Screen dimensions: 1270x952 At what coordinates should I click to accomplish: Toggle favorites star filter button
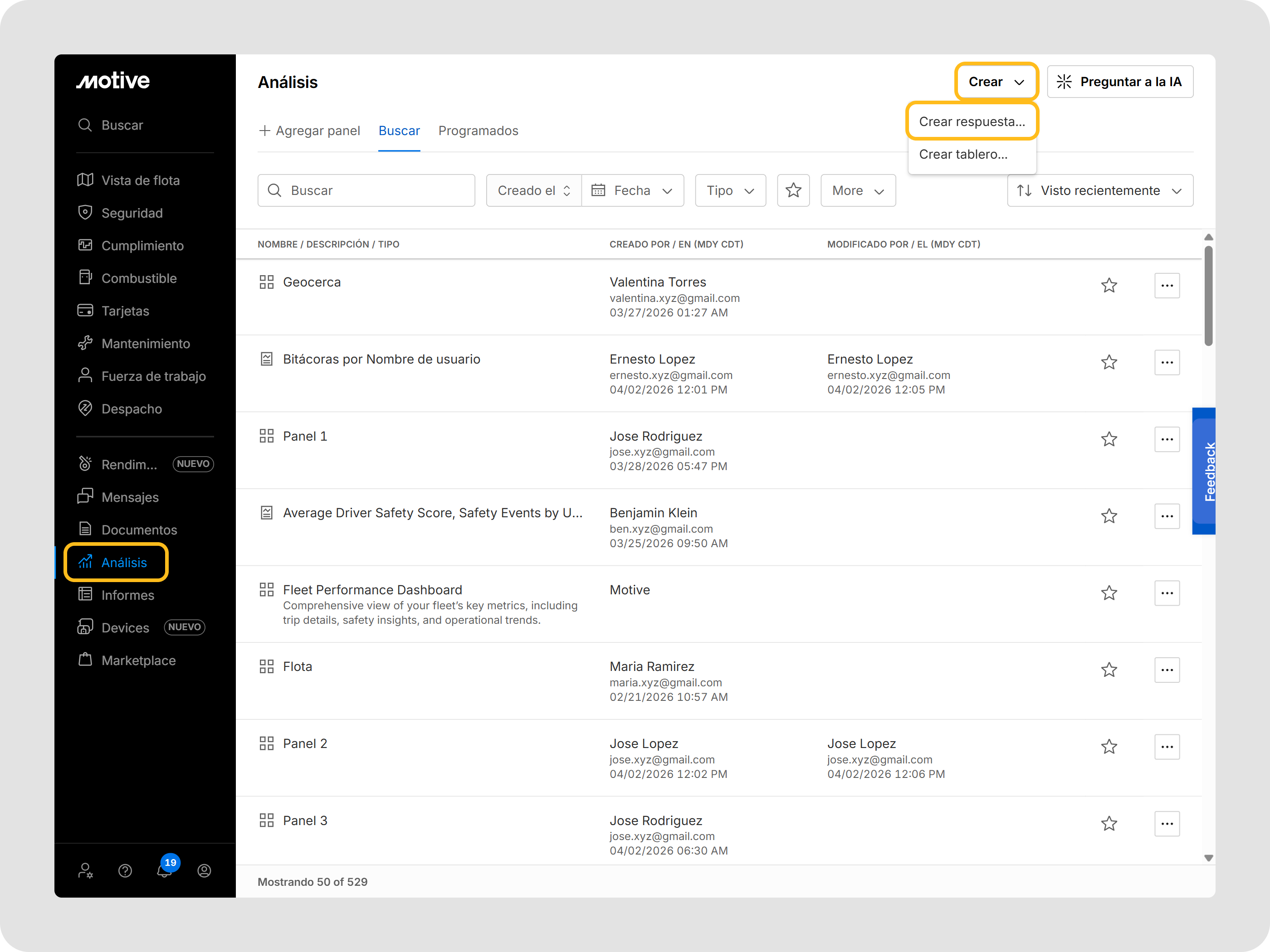click(793, 190)
